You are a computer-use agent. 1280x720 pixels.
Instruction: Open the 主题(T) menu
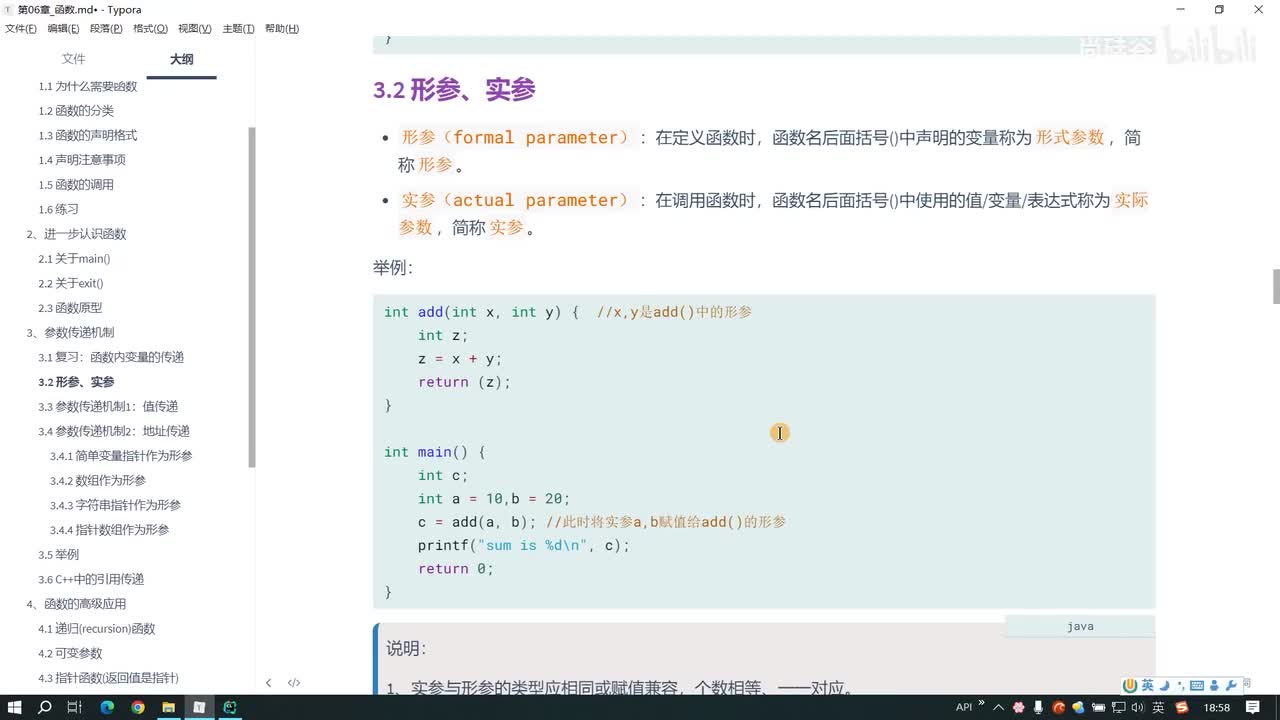(238, 29)
